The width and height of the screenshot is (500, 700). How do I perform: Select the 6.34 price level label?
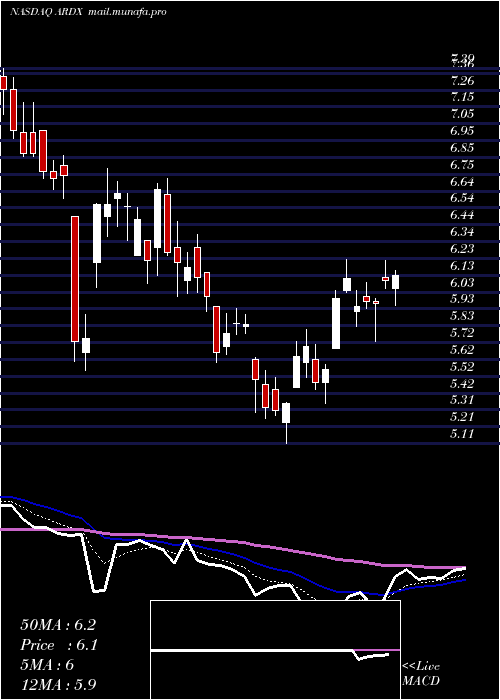[462, 232]
